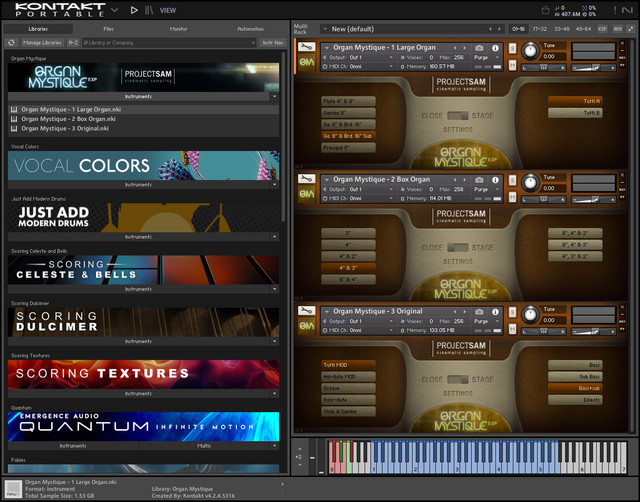Click the NI logo in top right

pos(627,10)
